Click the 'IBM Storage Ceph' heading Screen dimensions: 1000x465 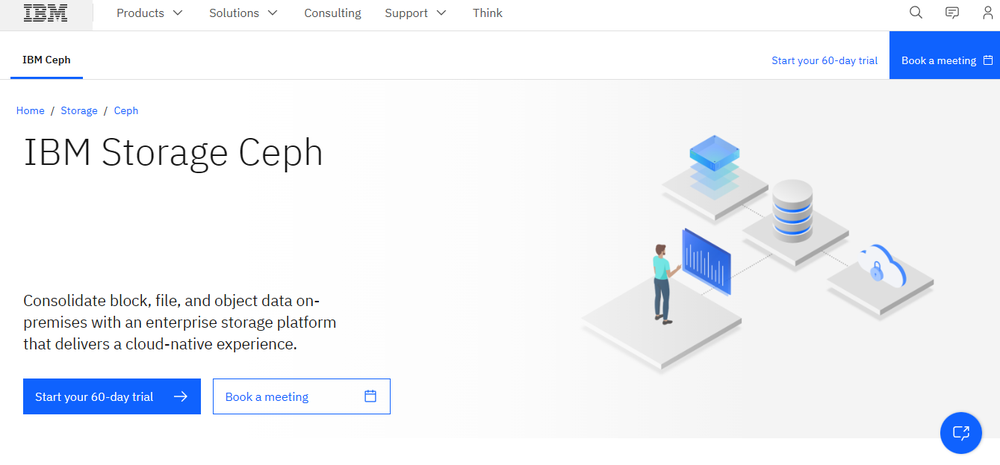coord(173,152)
